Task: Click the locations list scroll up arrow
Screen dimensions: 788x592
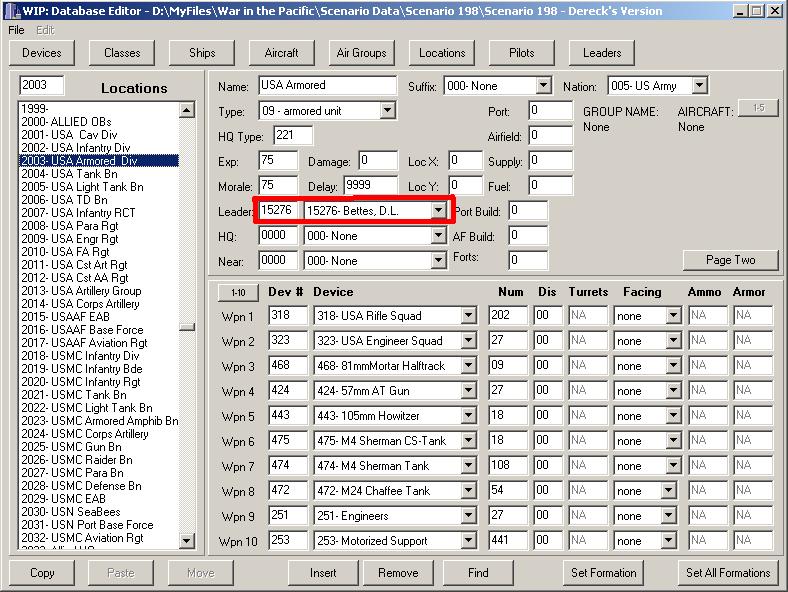Action: (x=187, y=110)
